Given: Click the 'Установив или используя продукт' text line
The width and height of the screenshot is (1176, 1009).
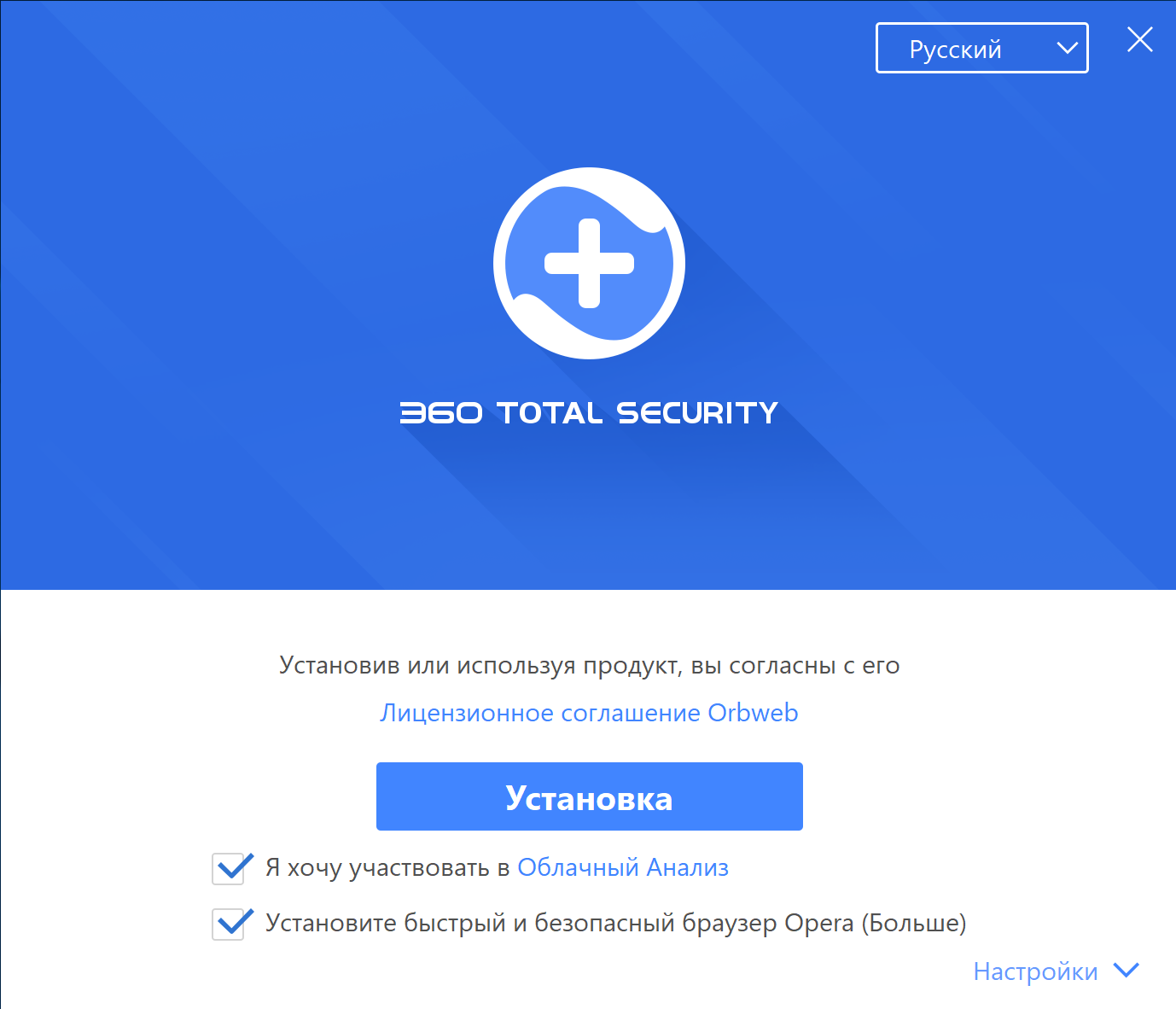Looking at the screenshot, I should (589, 666).
